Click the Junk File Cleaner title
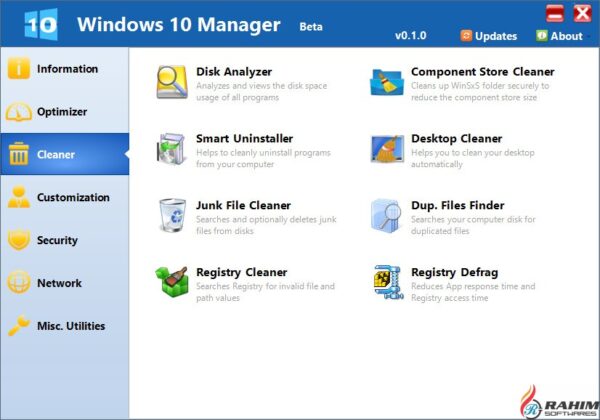The image size is (600, 420). pos(243,205)
